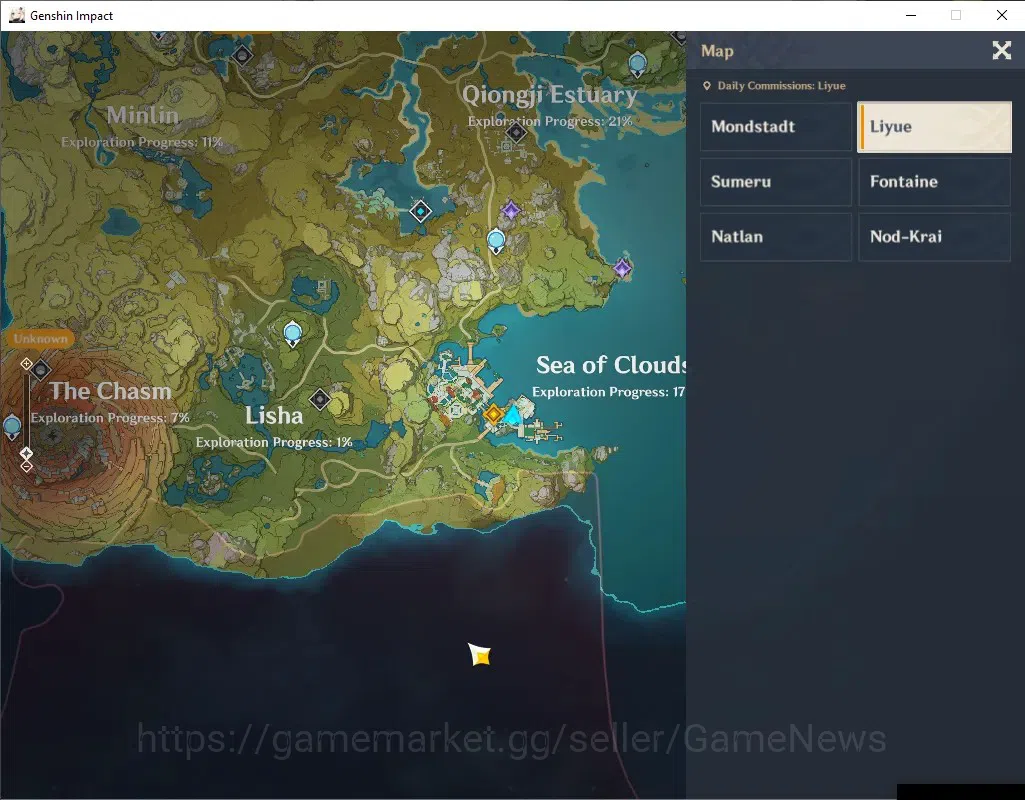Click the orange quest marker in Liyue Harbor
This screenshot has height=800, width=1025.
(x=493, y=414)
